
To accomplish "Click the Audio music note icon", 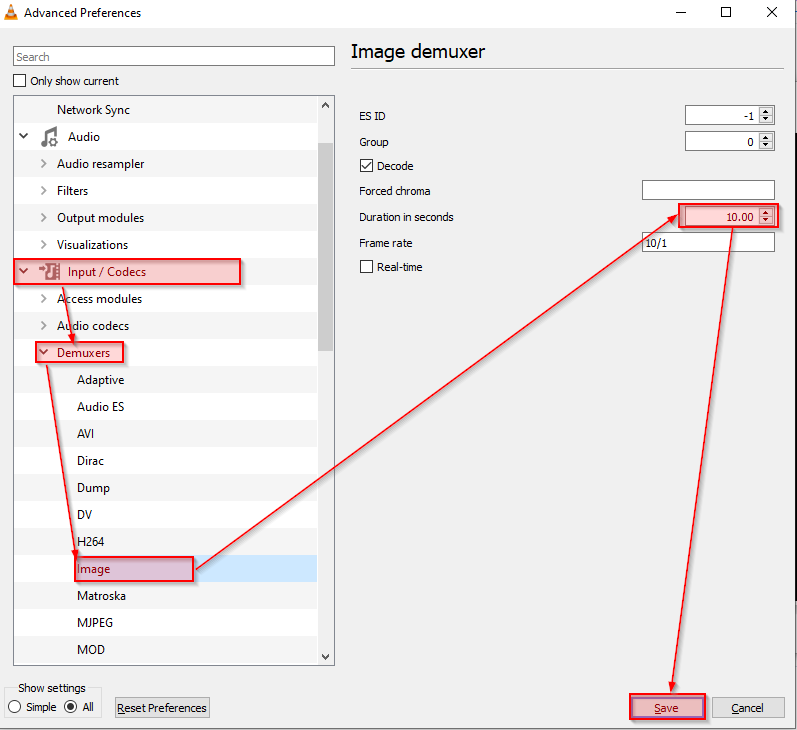I will (x=49, y=137).
